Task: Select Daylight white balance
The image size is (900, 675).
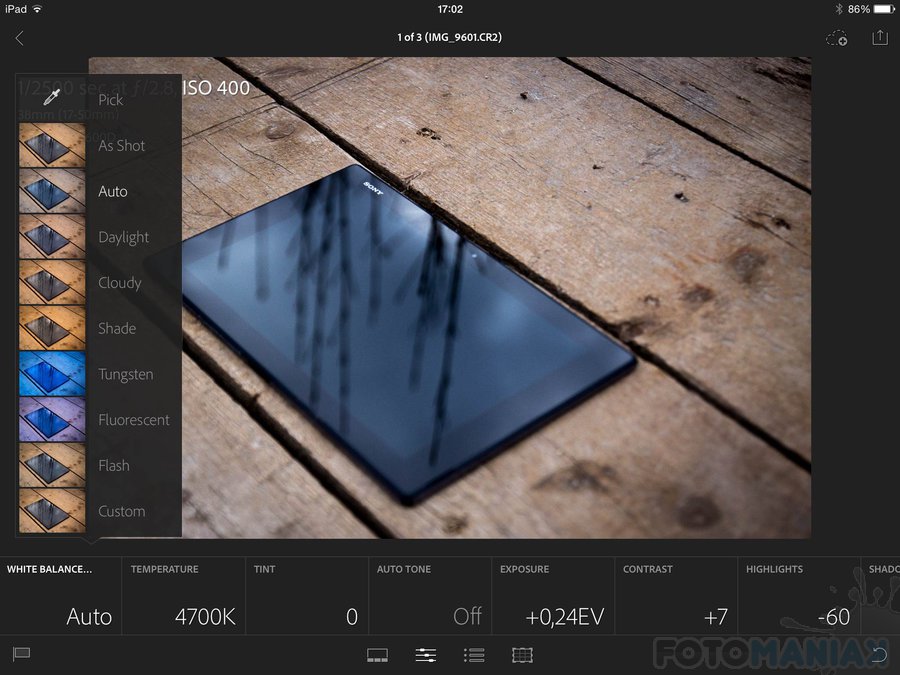Action: click(x=123, y=237)
